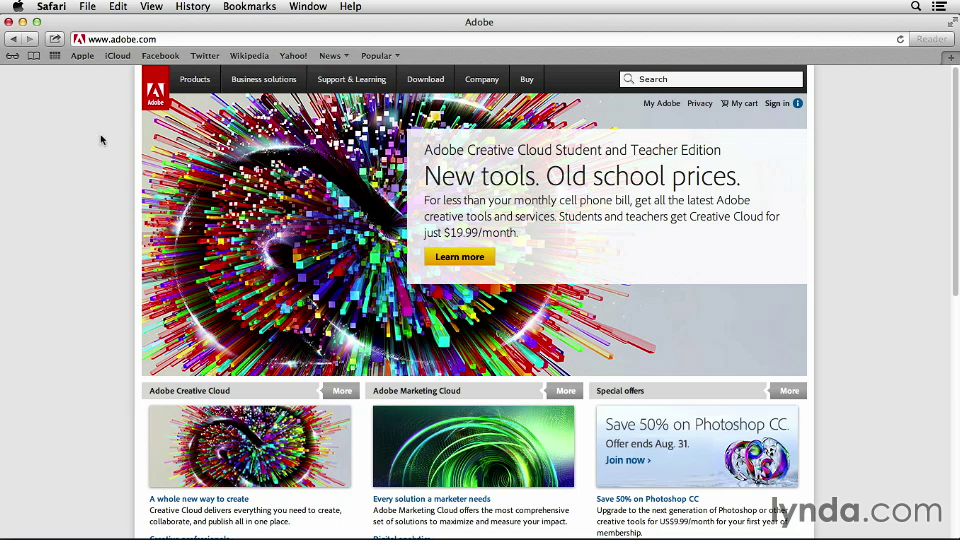Enter full screen using the window's corner arrows
The height and width of the screenshot is (540, 960).
click(952, 22)
